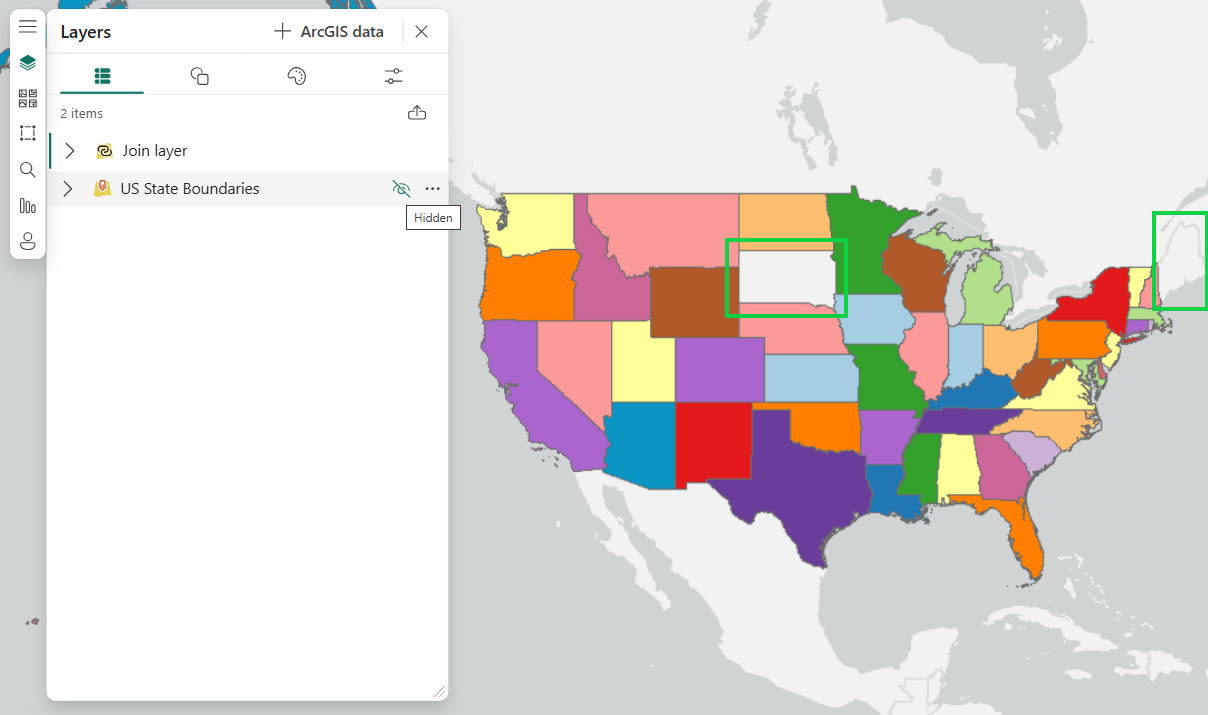Open the Layers panel icon in sidebar

pos(27,61)
